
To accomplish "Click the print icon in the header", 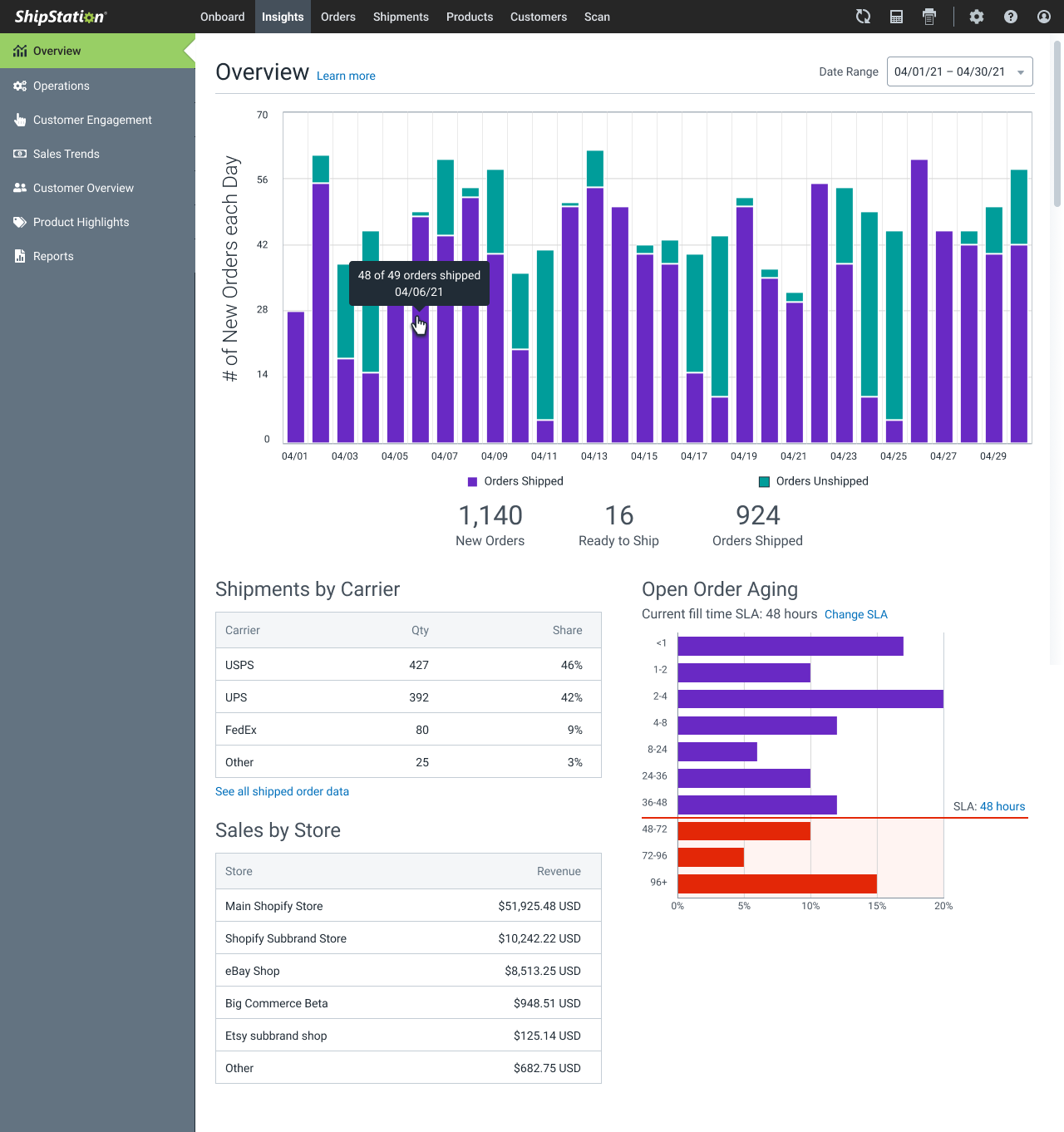I will [x=929, y=17].
